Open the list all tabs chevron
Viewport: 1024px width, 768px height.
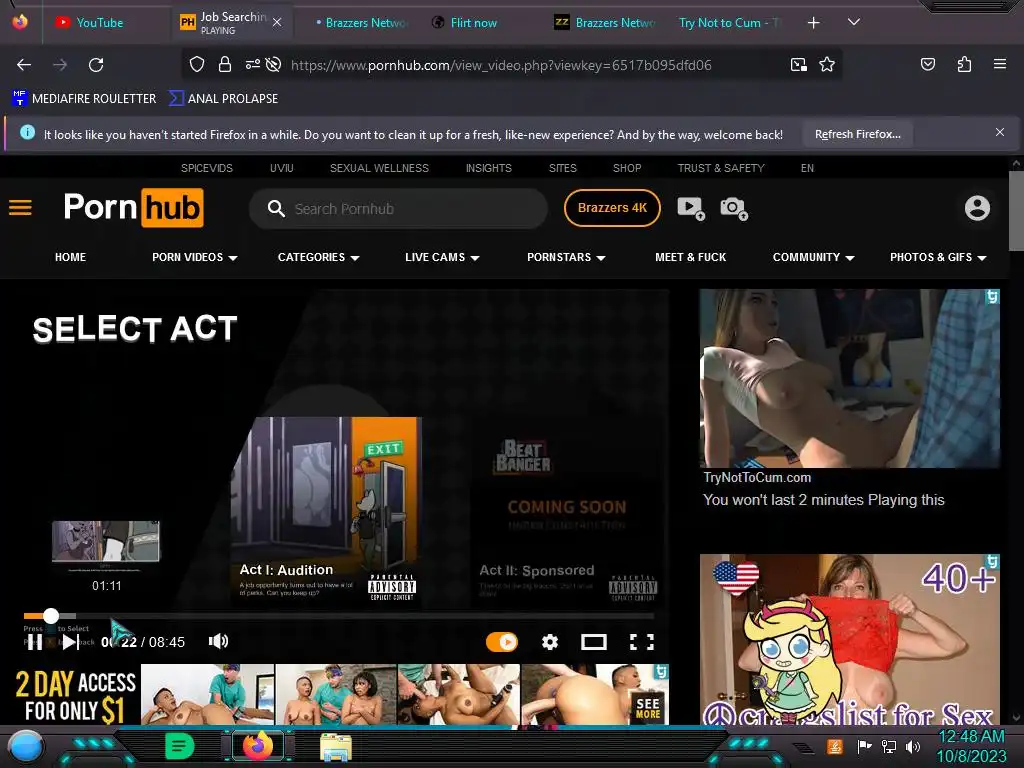pos(854,22)
